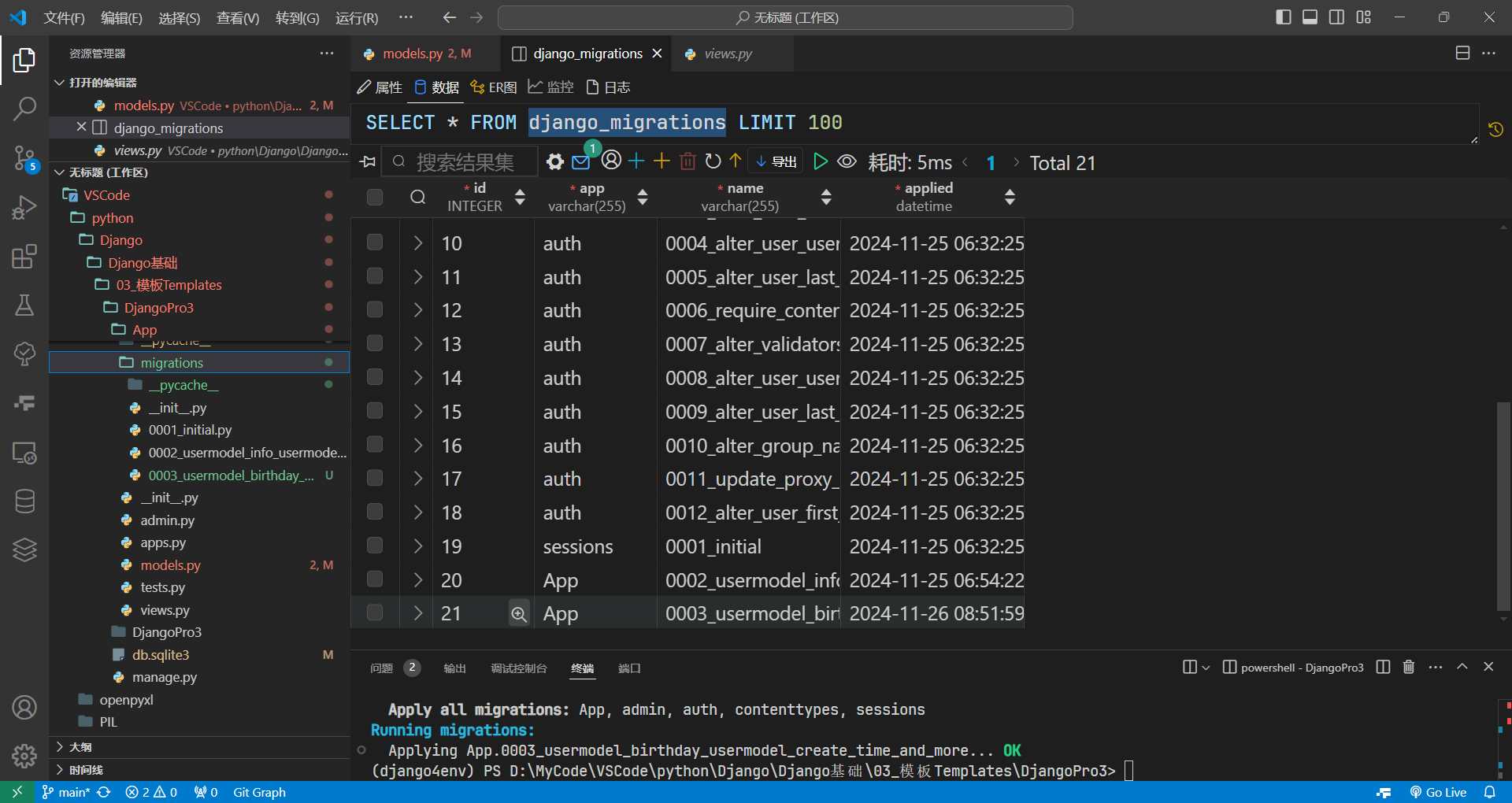This screenshot has width=1512, height=803.
Task: Click the 导出 export button
Action: [776, 162]
